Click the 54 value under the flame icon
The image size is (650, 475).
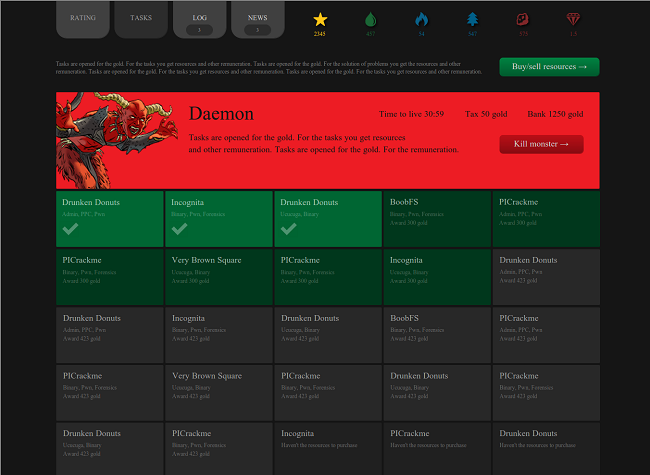422,34
